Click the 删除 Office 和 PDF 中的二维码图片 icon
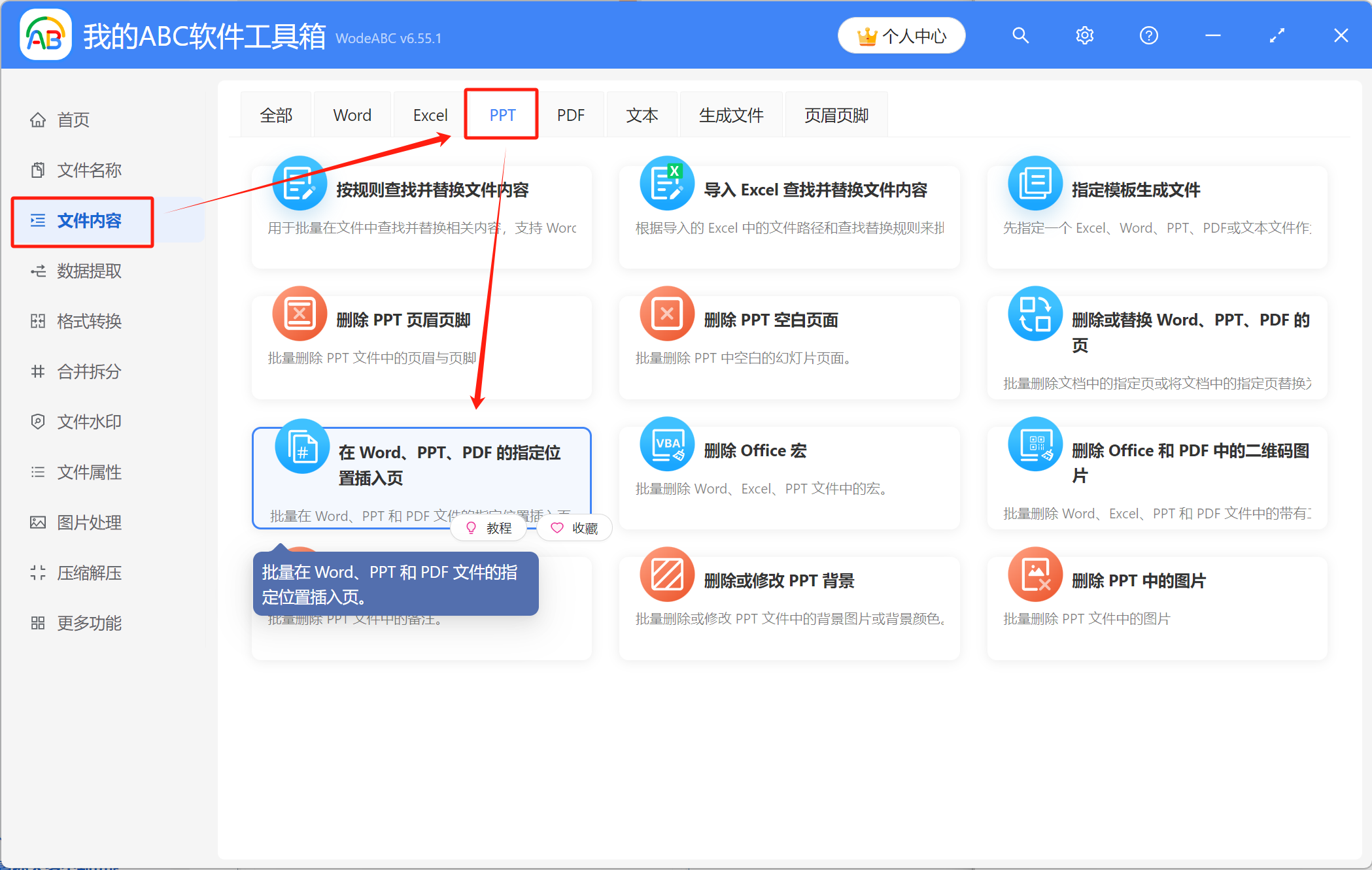The width and height of the screenshot is (1372, 870). point(1035,444)
